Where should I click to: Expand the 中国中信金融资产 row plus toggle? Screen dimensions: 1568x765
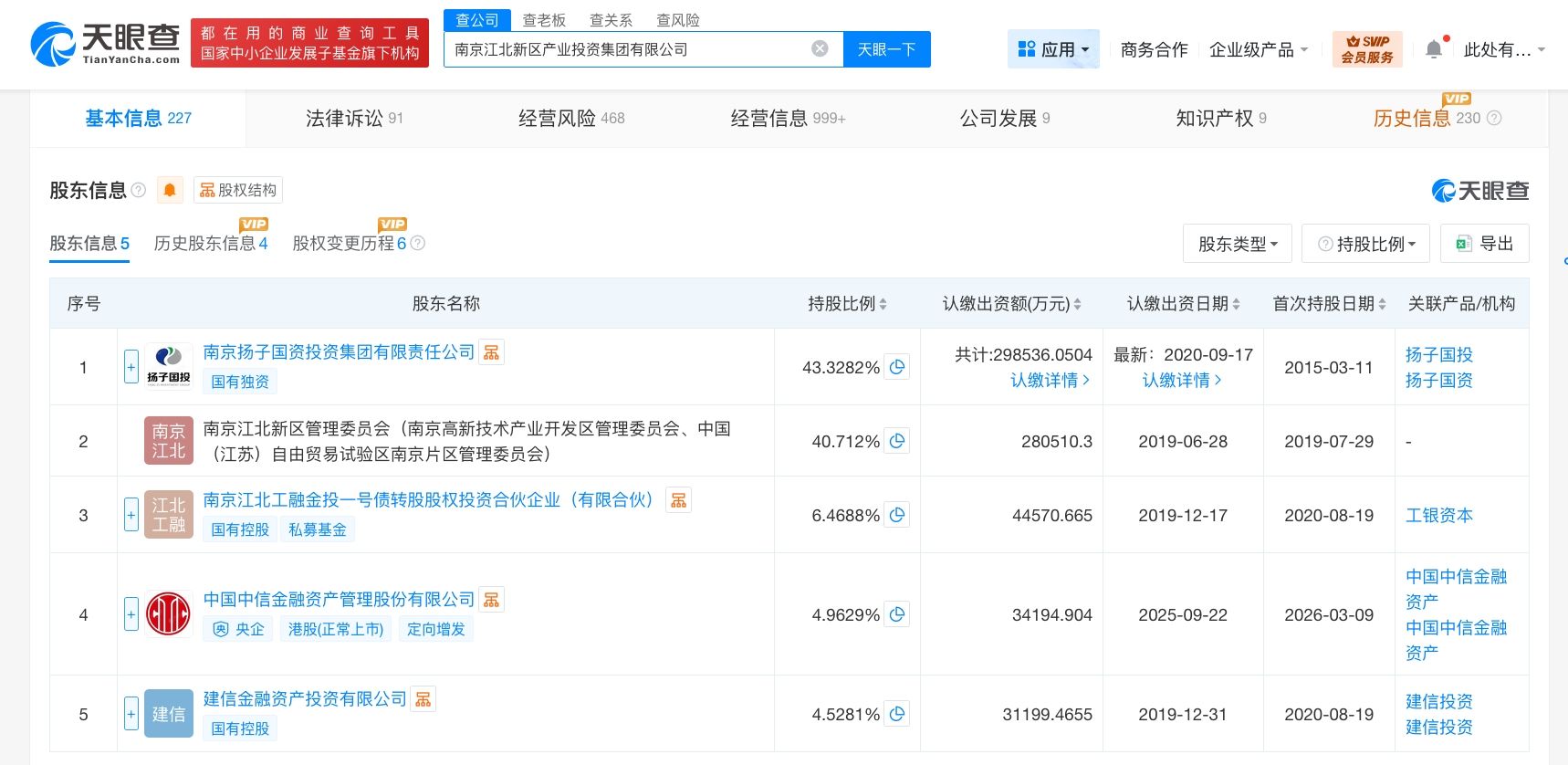131,614
